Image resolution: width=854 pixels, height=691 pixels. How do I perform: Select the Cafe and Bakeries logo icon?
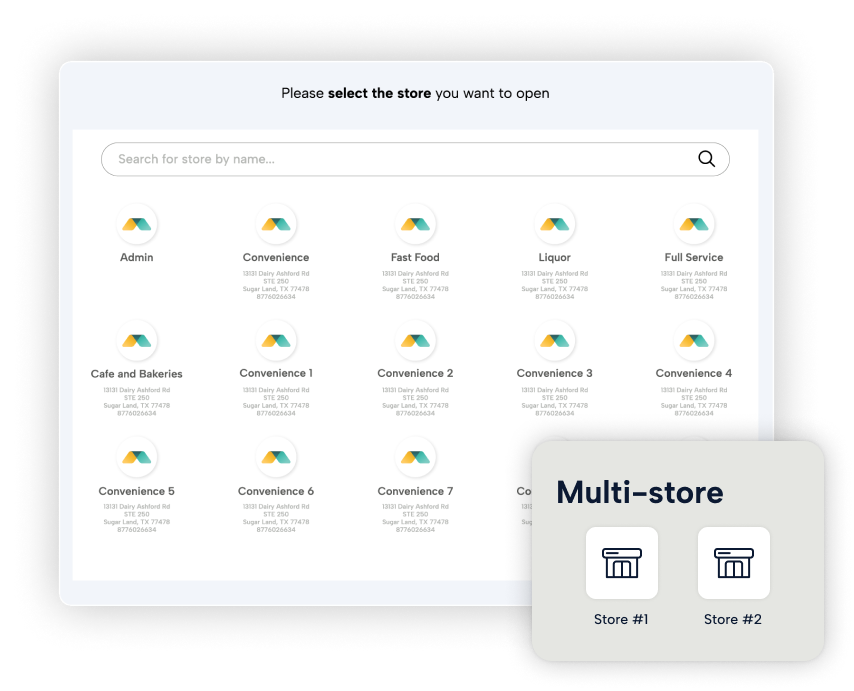[137, 340]
